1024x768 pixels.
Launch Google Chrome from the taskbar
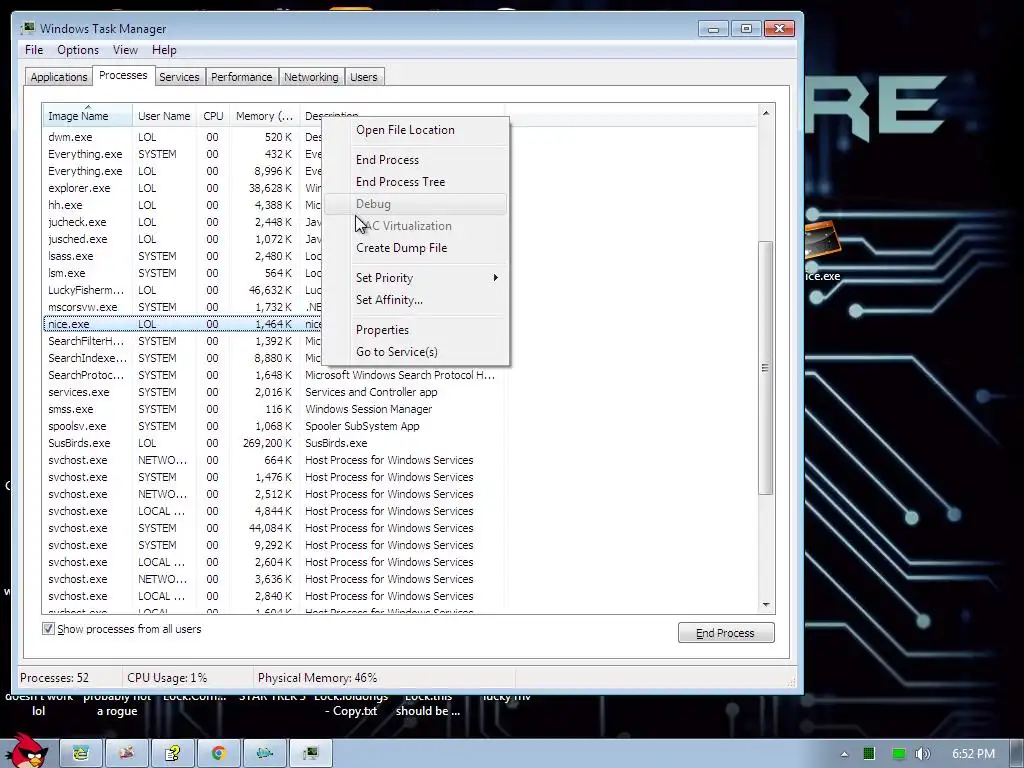coord(218,753)
